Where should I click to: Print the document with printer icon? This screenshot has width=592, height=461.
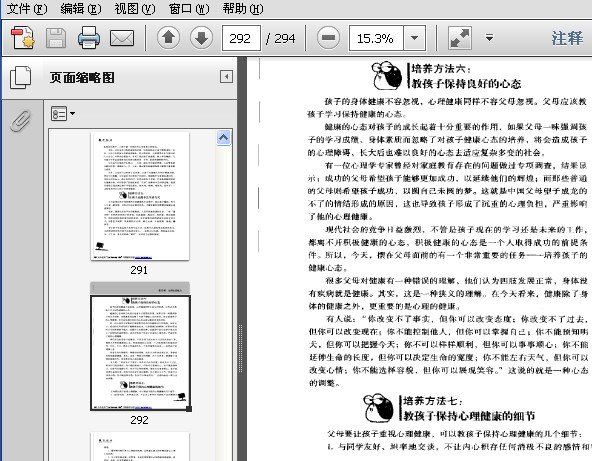89,38
